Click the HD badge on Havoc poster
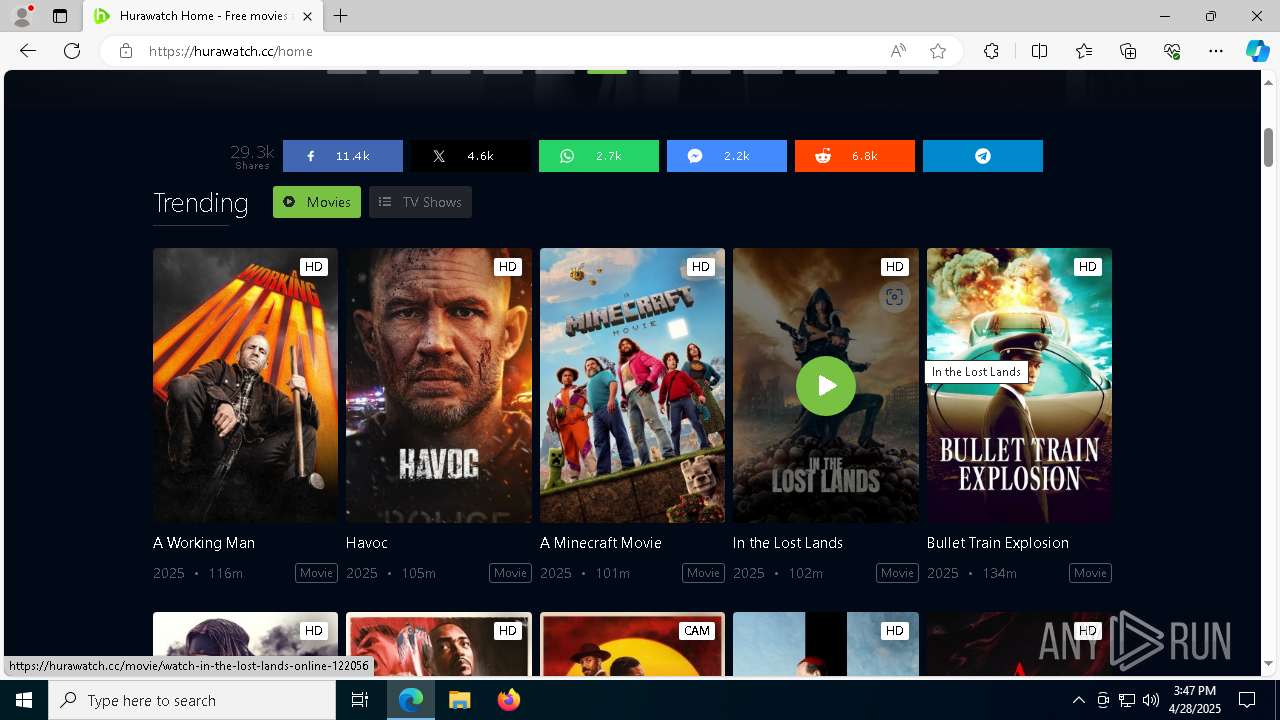The width and height of the screenshot is (1280, 720). (x=508, y=266)
